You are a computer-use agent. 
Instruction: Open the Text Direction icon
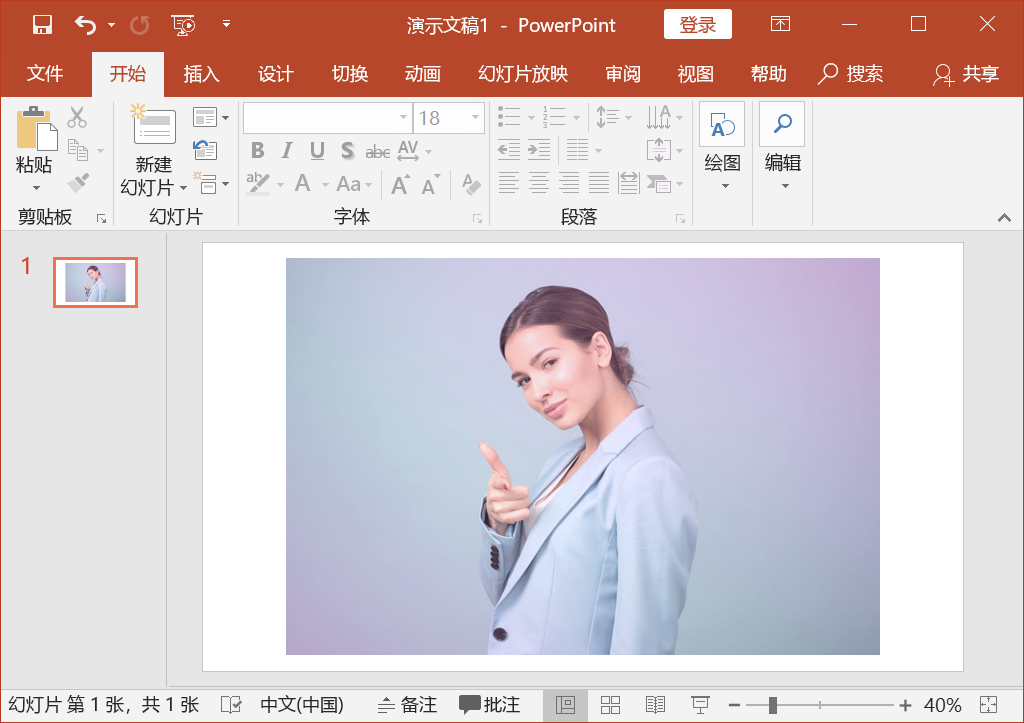click(x=658, y=118)
